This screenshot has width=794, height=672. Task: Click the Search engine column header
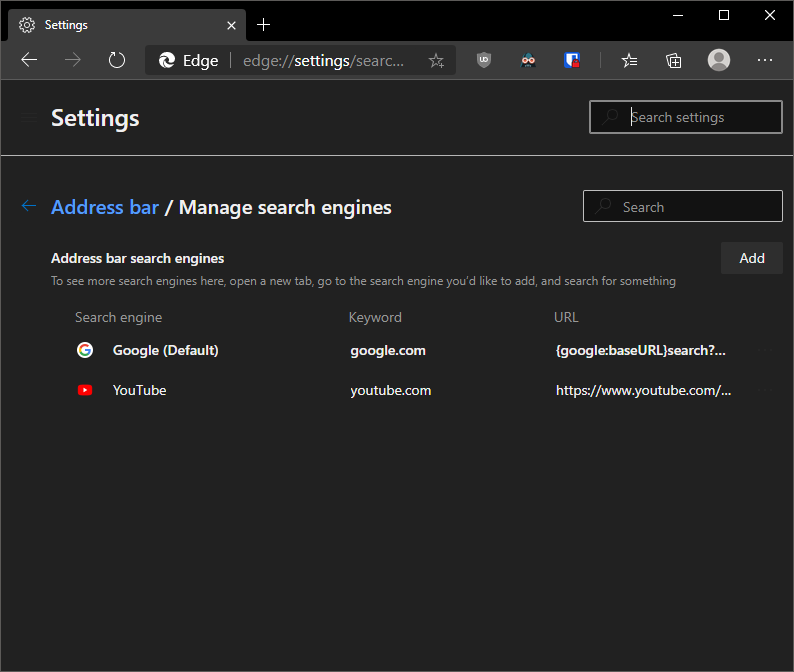[x=118, y=318]
